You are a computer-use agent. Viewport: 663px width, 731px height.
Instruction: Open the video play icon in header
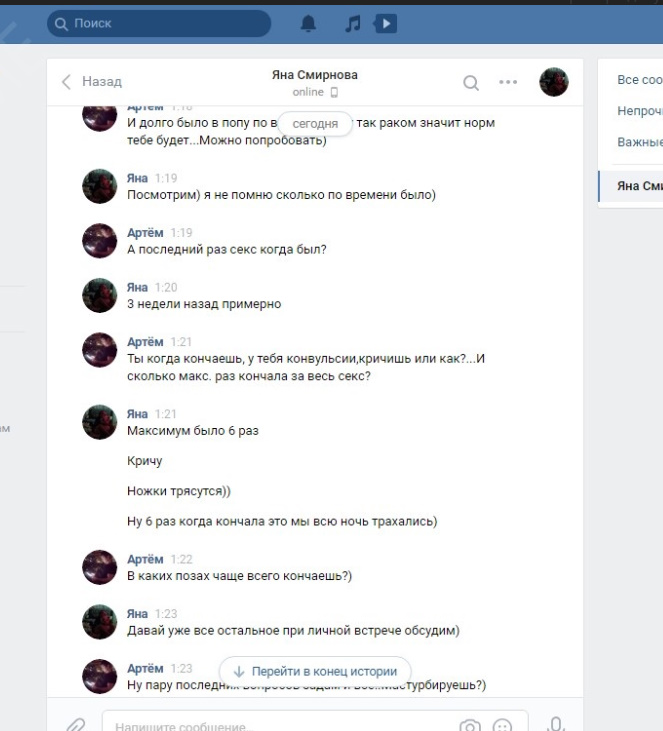[385, 23]
